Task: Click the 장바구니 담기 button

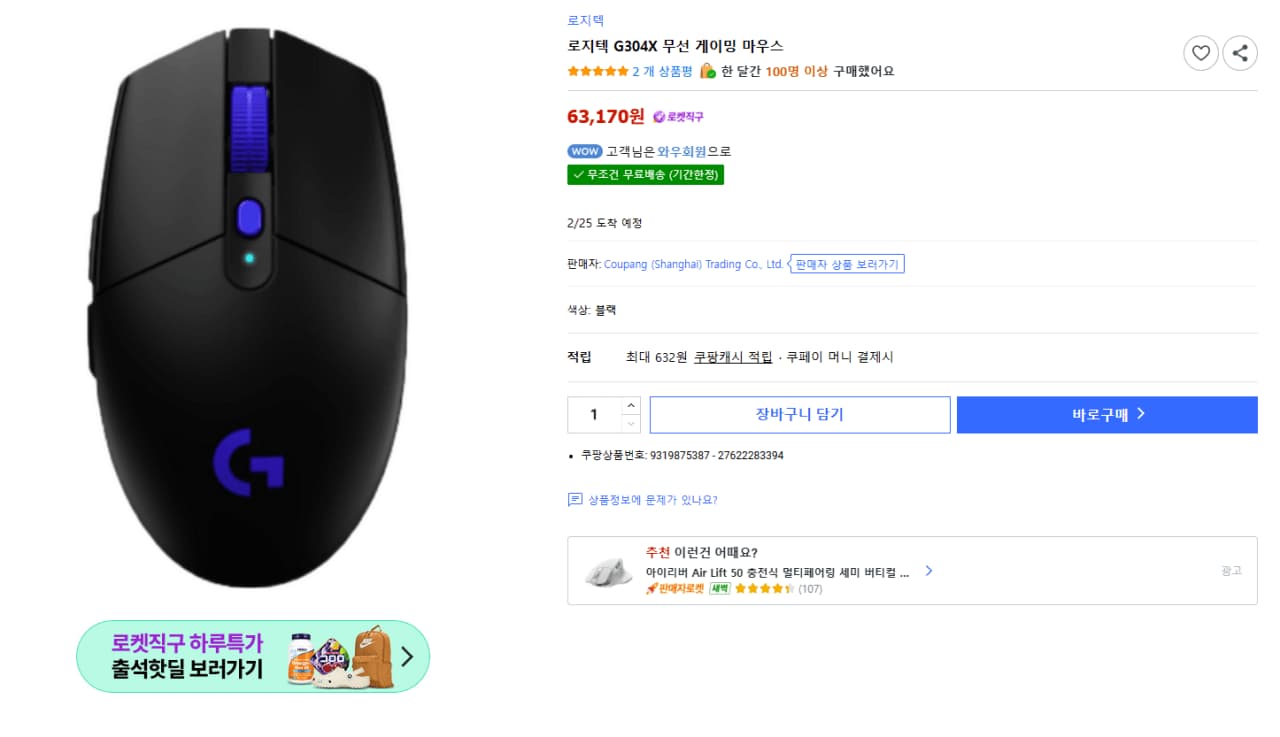Action: click(x=799, y=414)
